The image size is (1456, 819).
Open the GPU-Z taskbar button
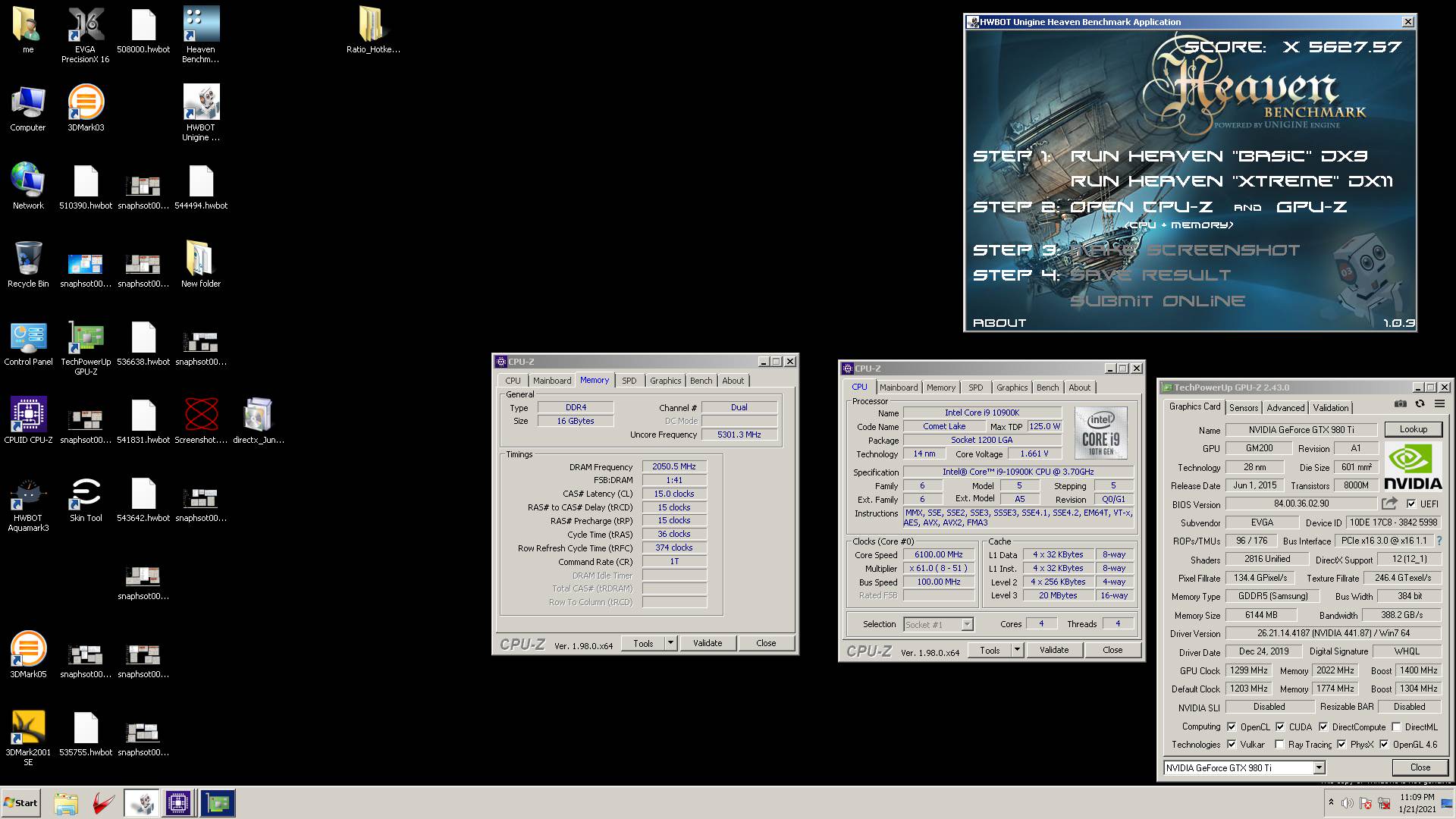click(x=218, y=803)
